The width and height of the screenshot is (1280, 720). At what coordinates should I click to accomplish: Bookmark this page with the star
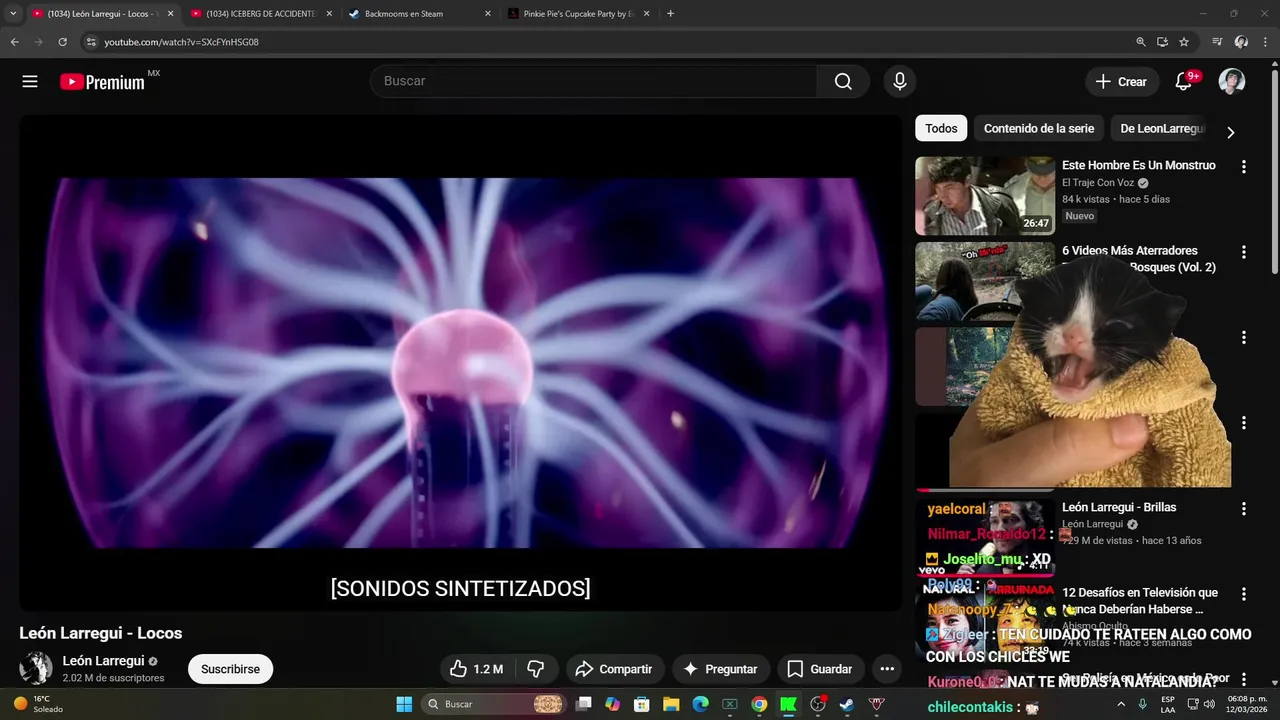point(1184,42)
